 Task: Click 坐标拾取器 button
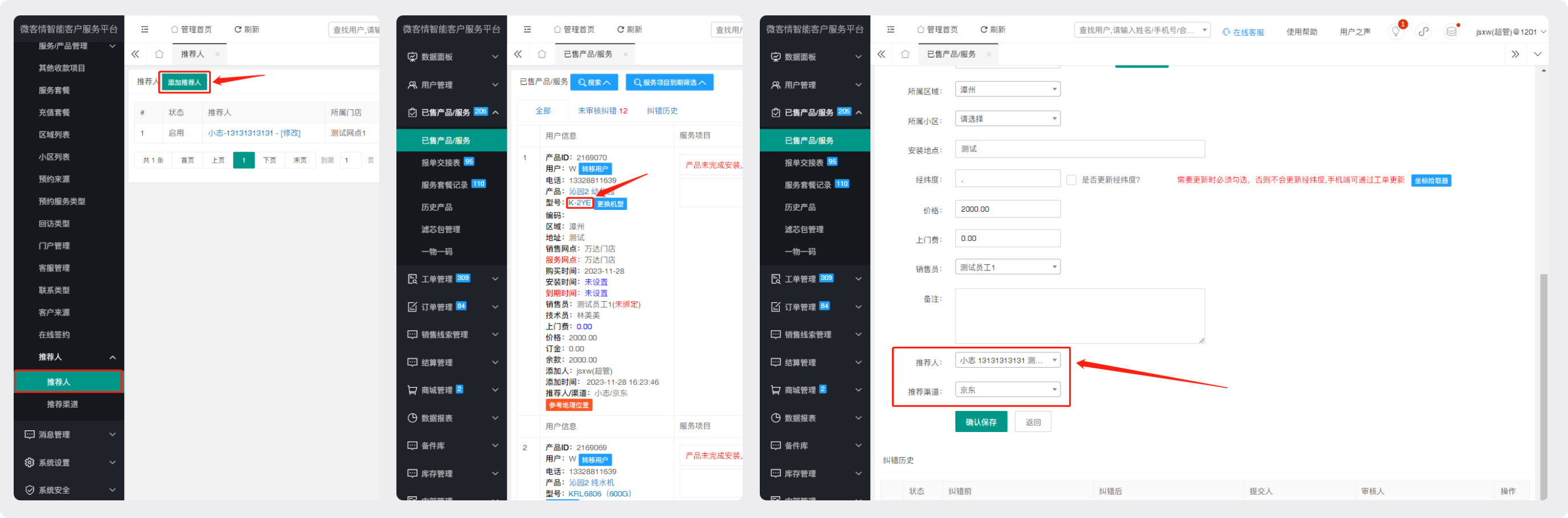pos(1430,180)
